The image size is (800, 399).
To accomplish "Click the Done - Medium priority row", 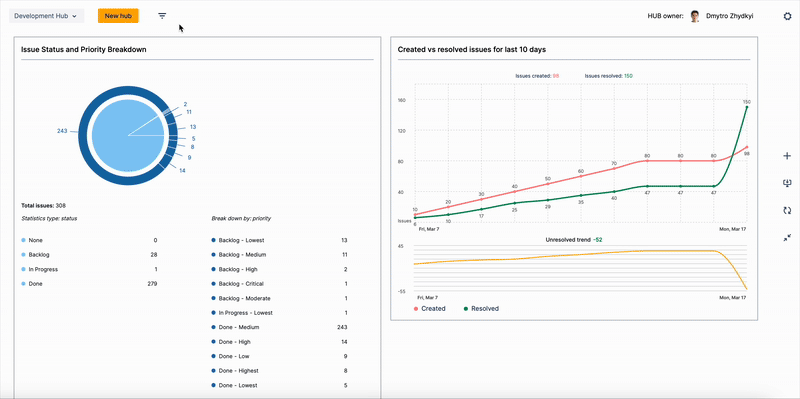I will 280,327.
